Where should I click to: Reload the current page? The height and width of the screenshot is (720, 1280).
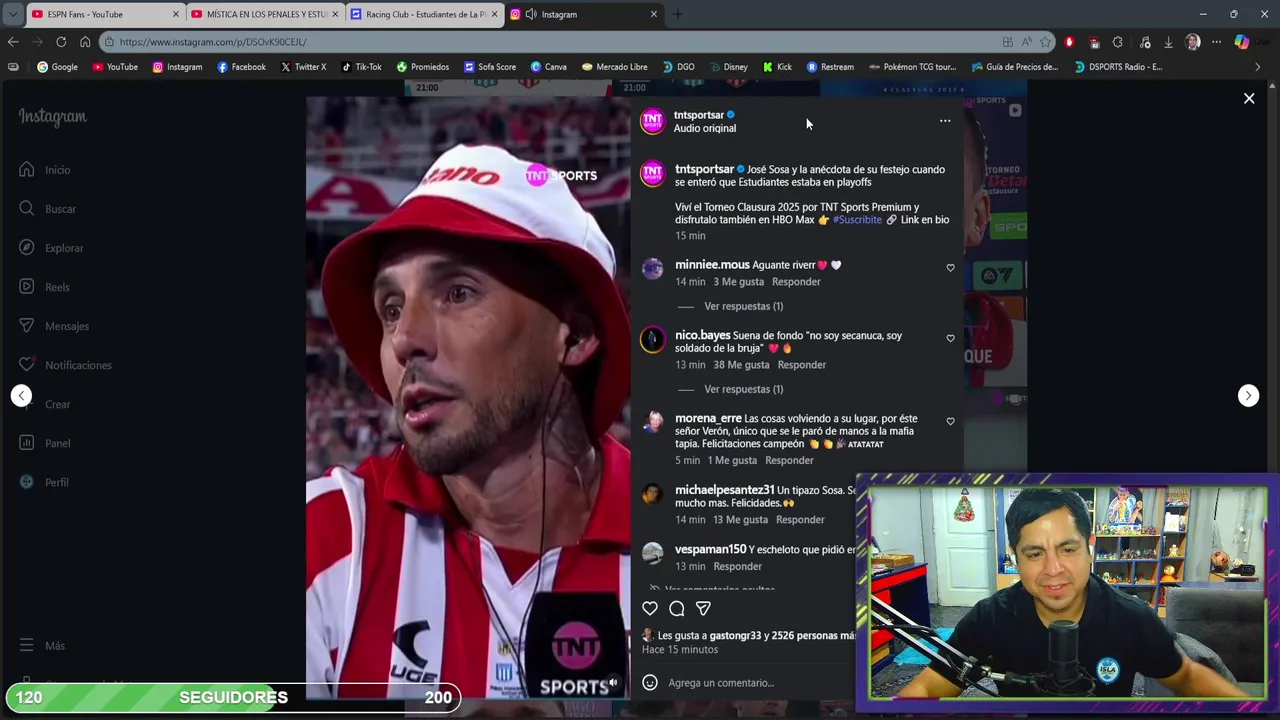[61, 42]
